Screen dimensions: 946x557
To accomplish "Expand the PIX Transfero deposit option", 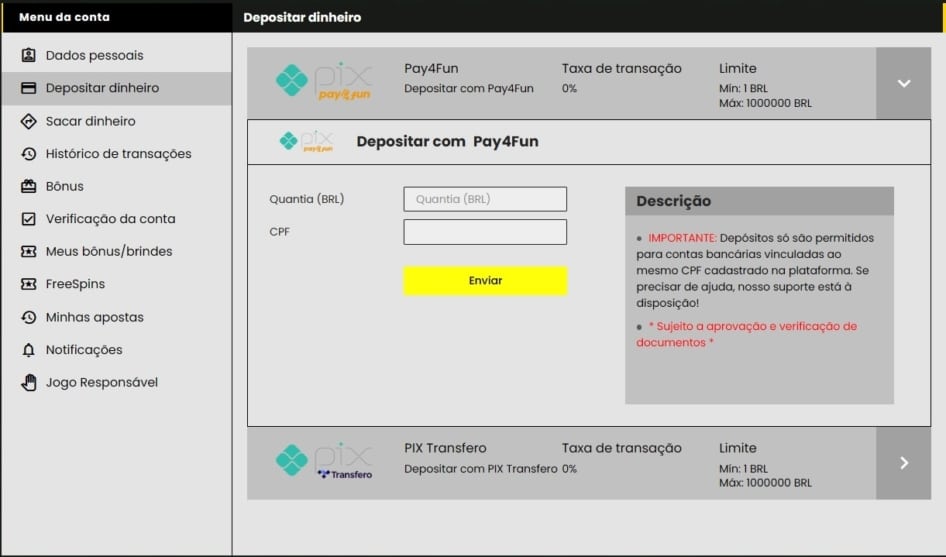I will pyautogui.click(x=903, y=463).
